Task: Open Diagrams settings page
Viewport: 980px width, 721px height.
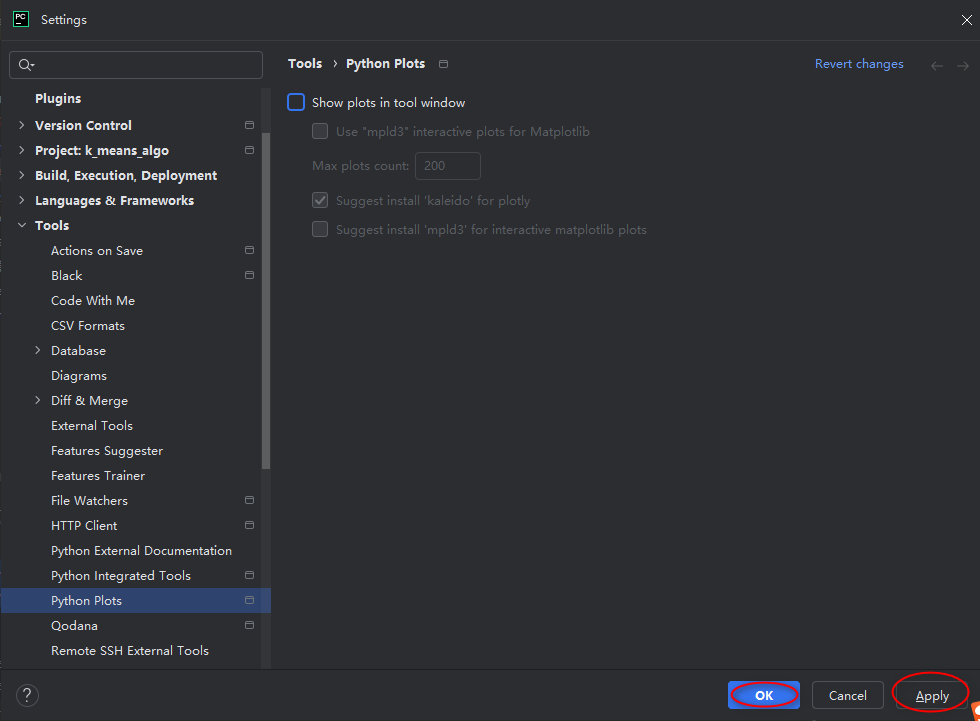Action: (x=79, y=375)
